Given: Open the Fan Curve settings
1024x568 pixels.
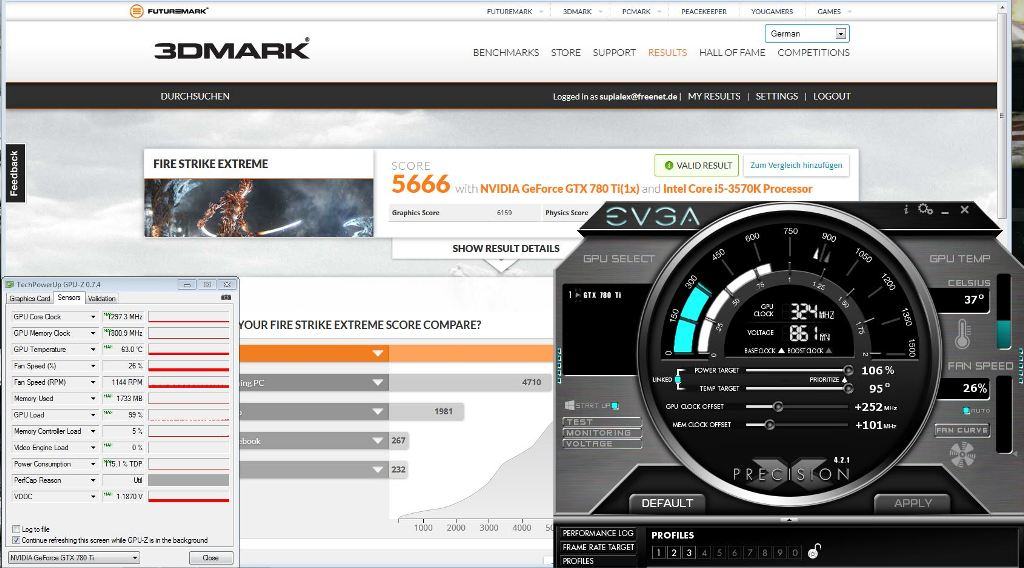Looking at the screenshot, I should coord(962,430).
